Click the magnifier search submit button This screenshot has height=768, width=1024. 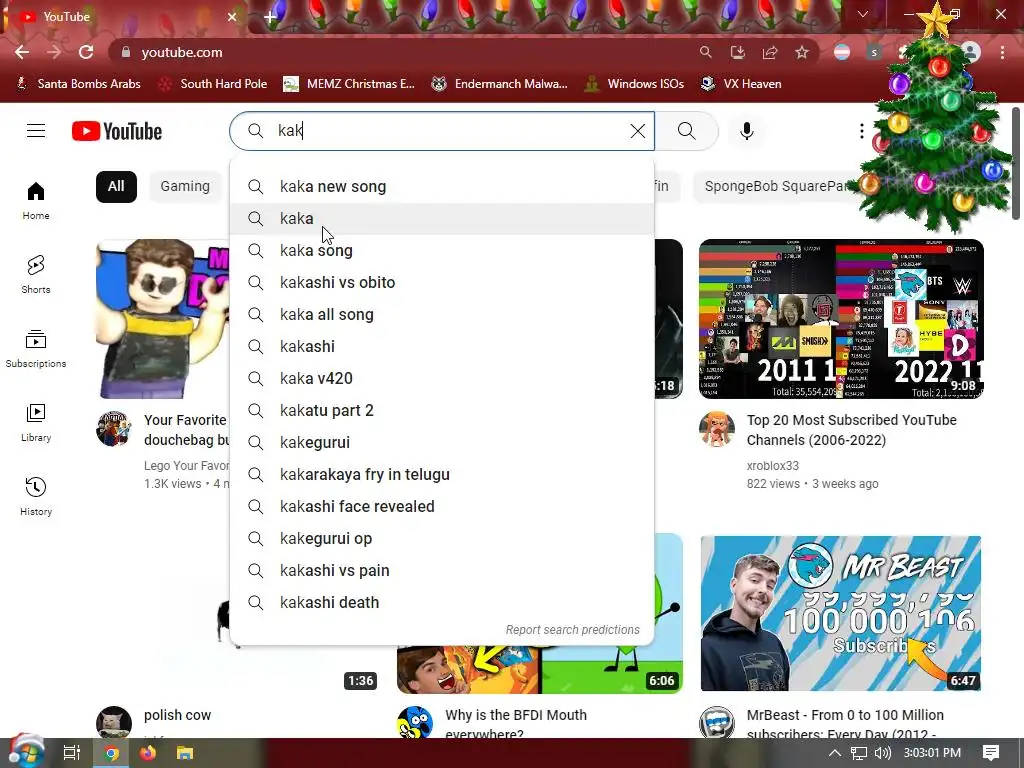coord(686,131)
